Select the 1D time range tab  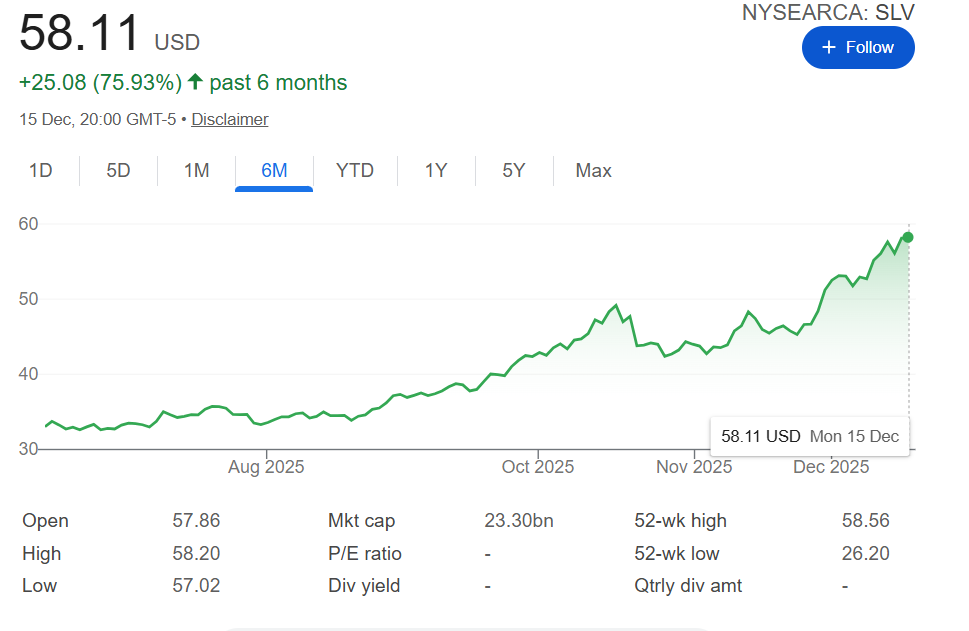tap(40, 171)
